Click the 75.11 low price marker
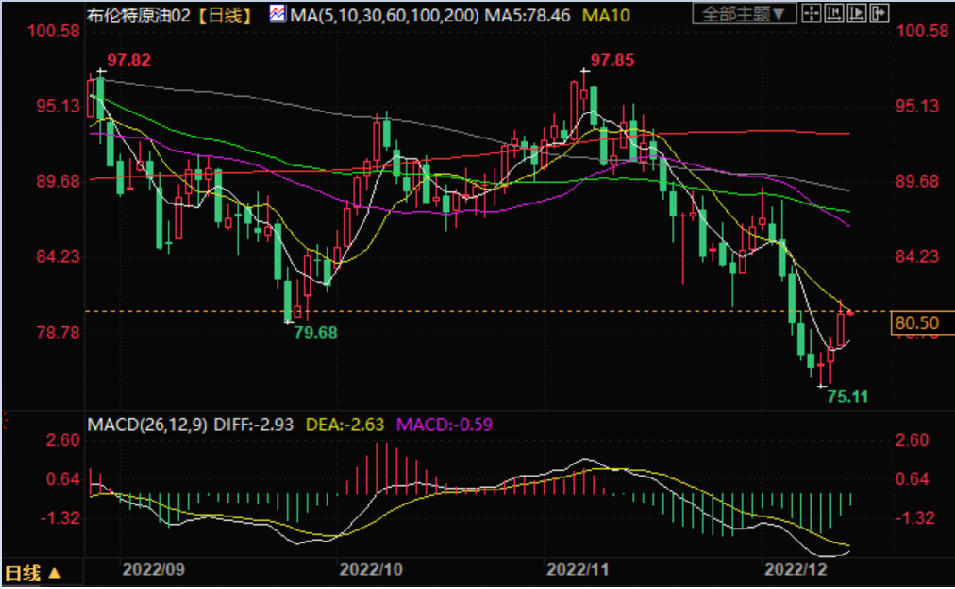 point(847,396)
